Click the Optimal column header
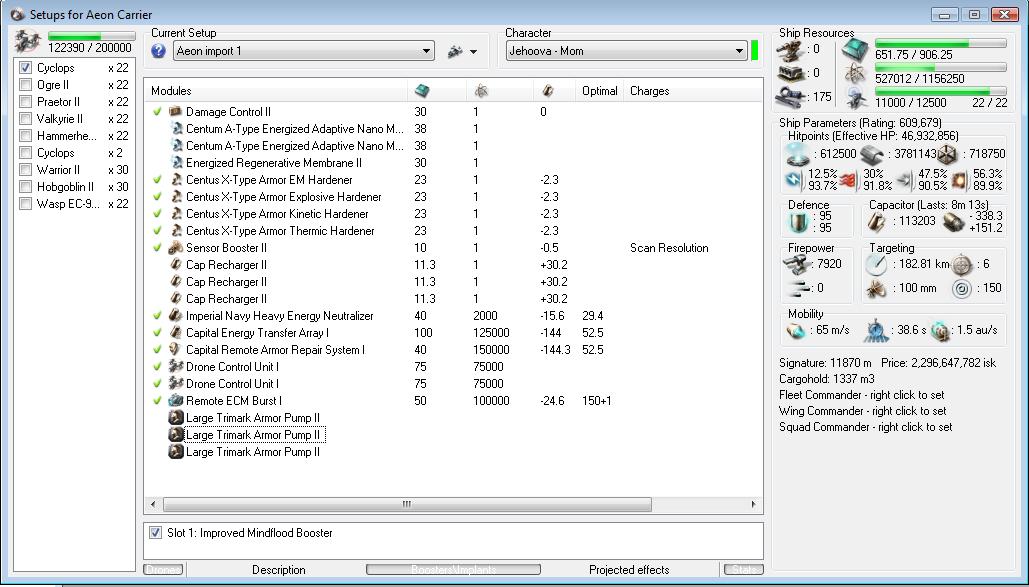 coord(599,91)
